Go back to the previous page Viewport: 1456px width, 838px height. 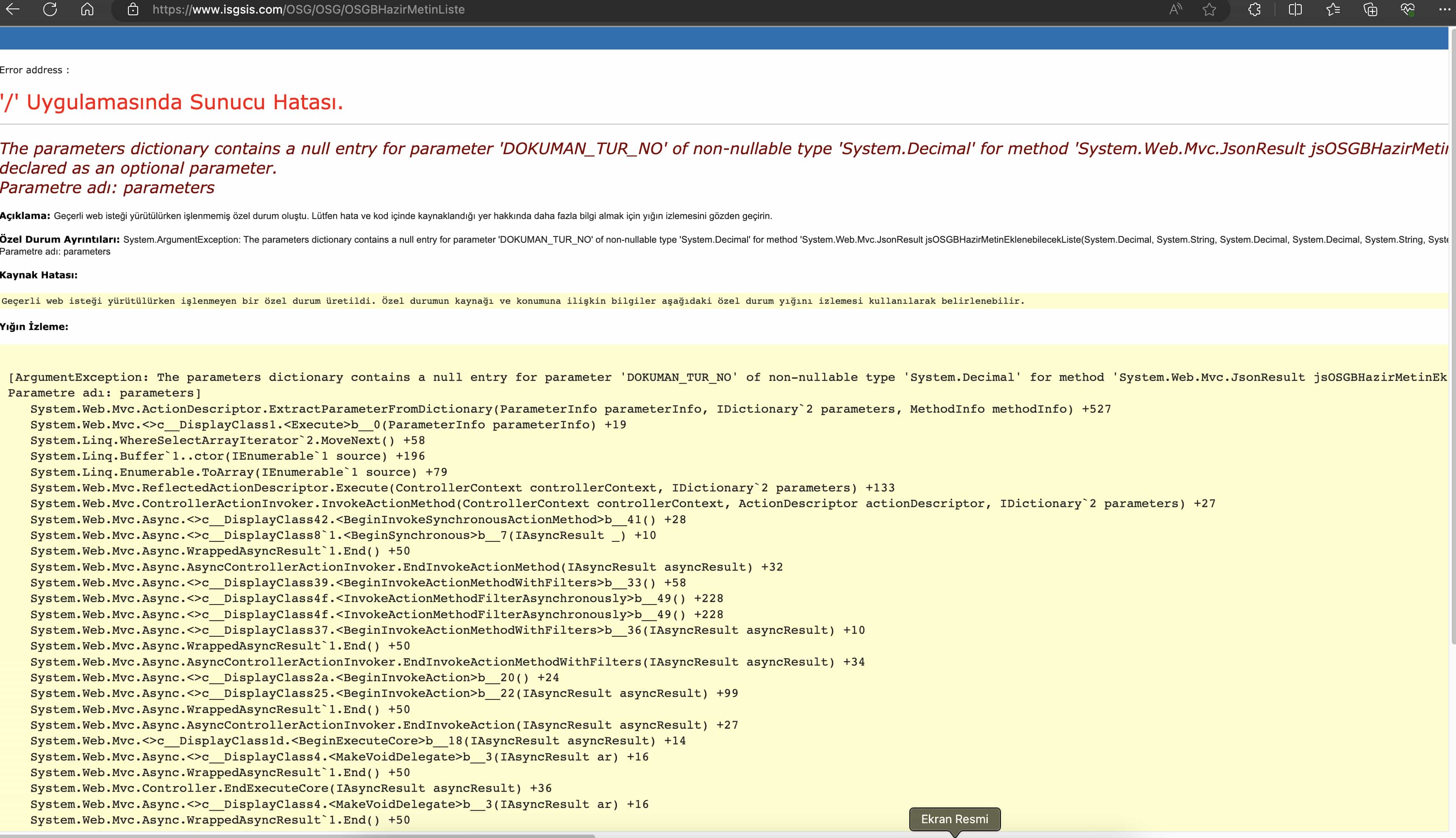click(13, 9)
